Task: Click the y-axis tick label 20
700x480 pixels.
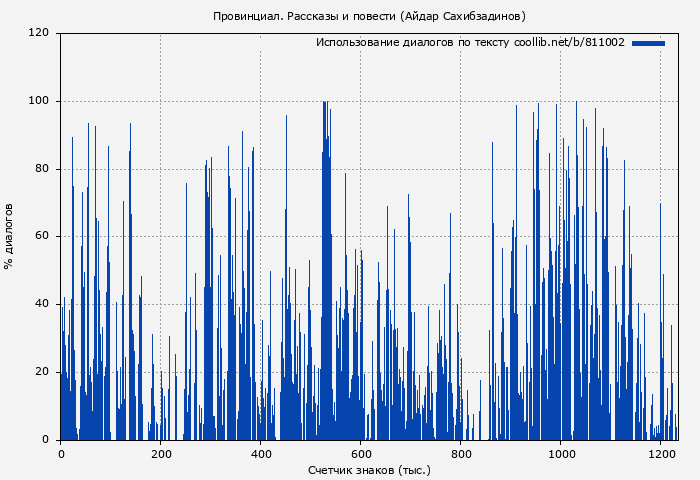Action: point(42,372)
